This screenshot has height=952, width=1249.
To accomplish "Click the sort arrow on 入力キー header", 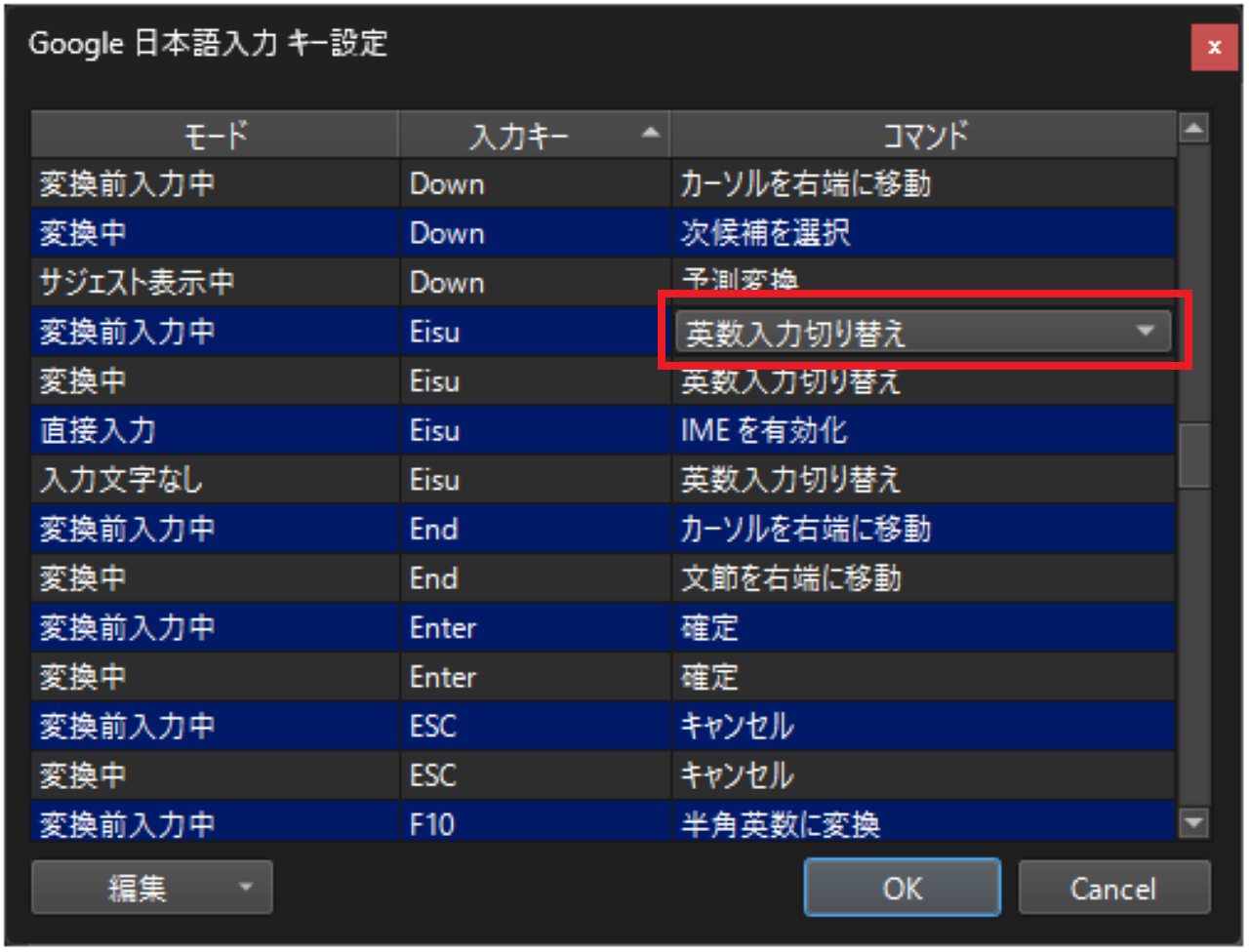I will [650, 134].
